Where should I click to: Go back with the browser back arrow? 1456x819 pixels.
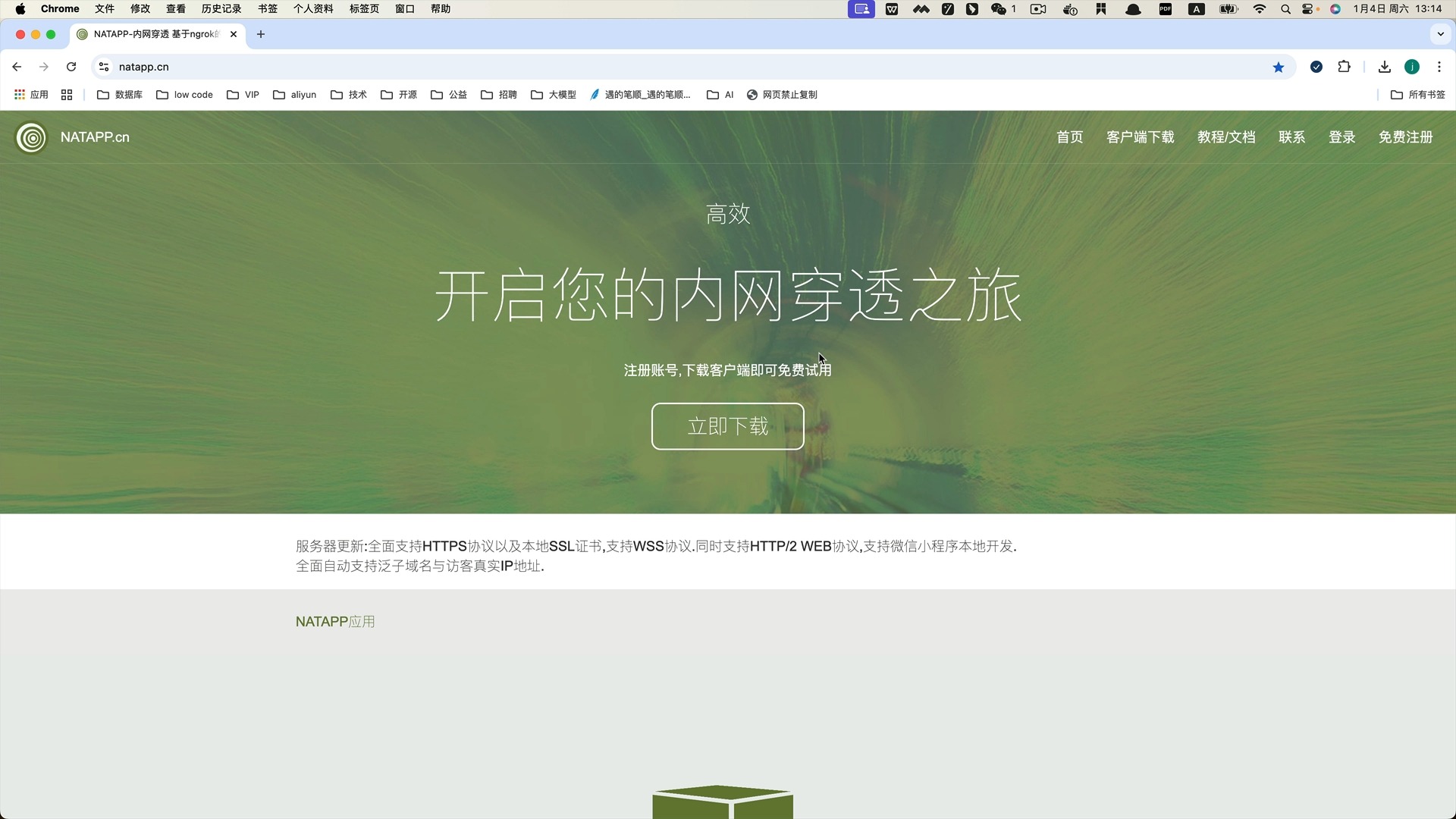pos(17,67)
